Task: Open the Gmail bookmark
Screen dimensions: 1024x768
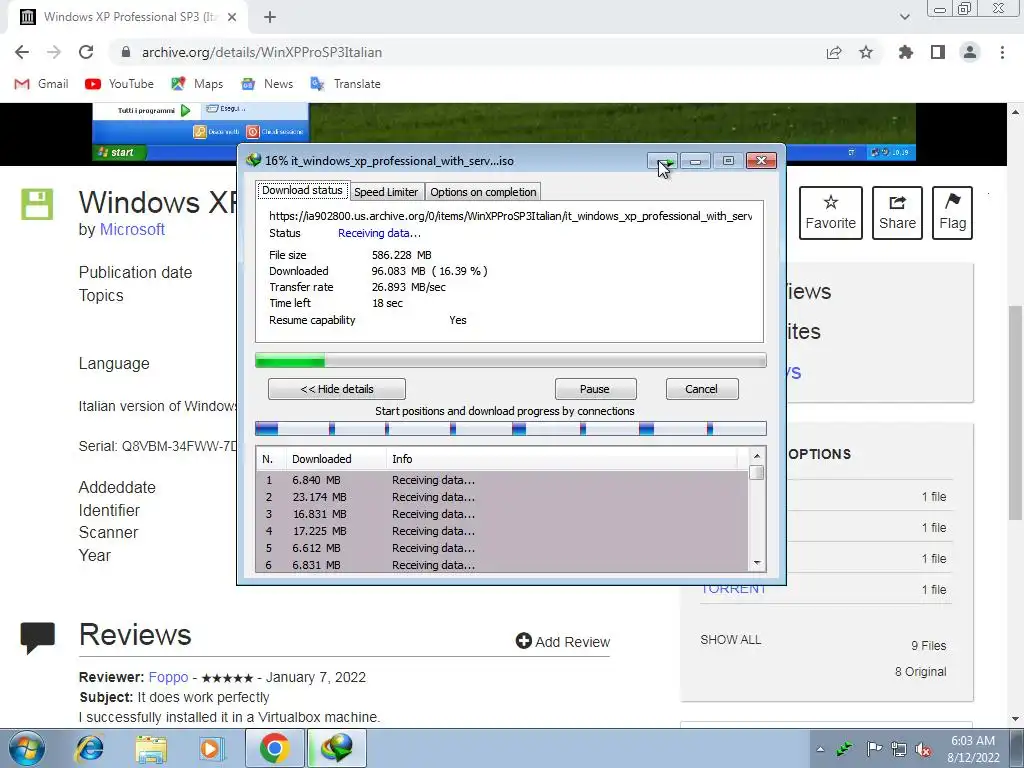Action: pyautogui.click(x=41, y=84)
